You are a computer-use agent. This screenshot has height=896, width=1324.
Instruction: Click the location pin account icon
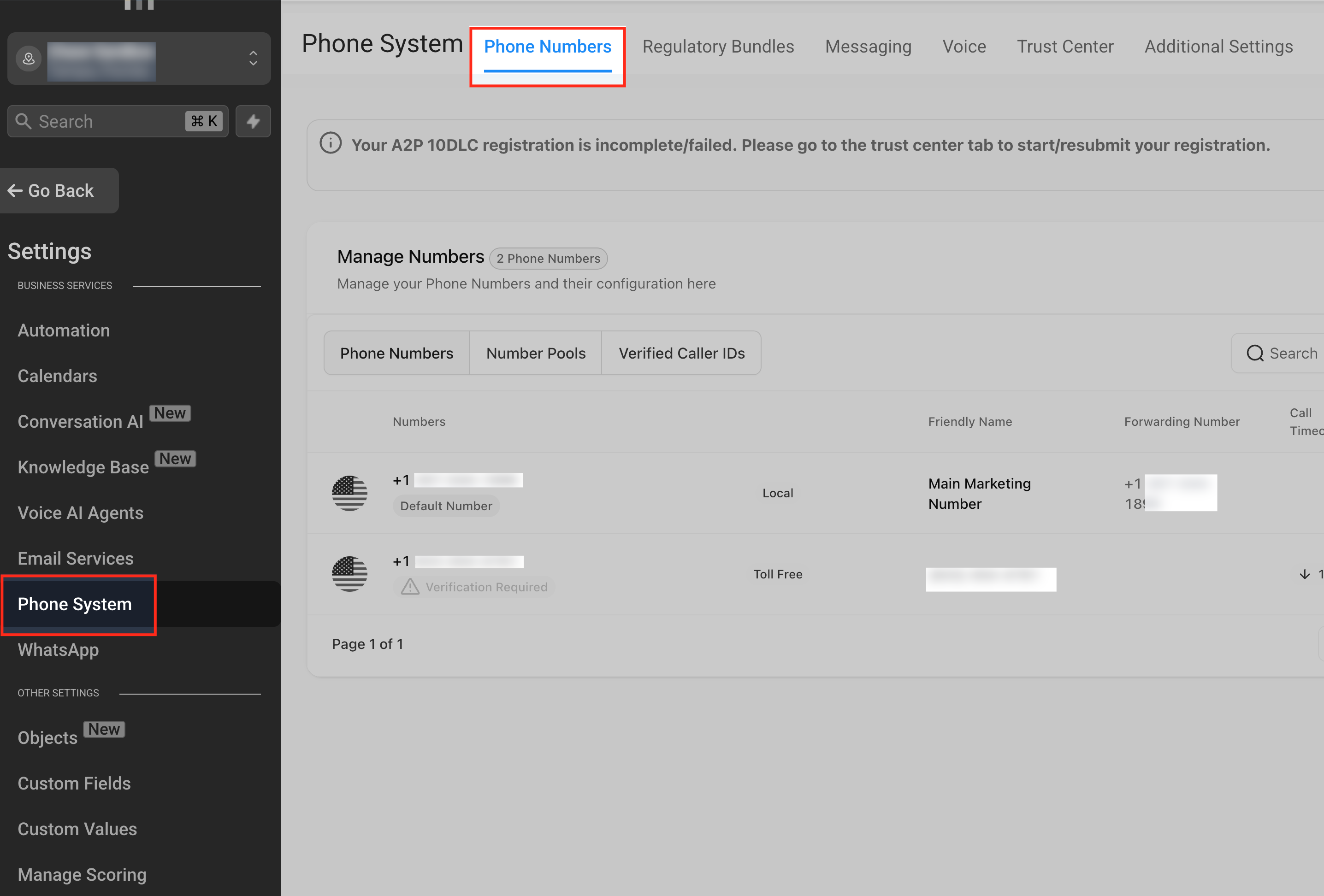click(29, 59)
